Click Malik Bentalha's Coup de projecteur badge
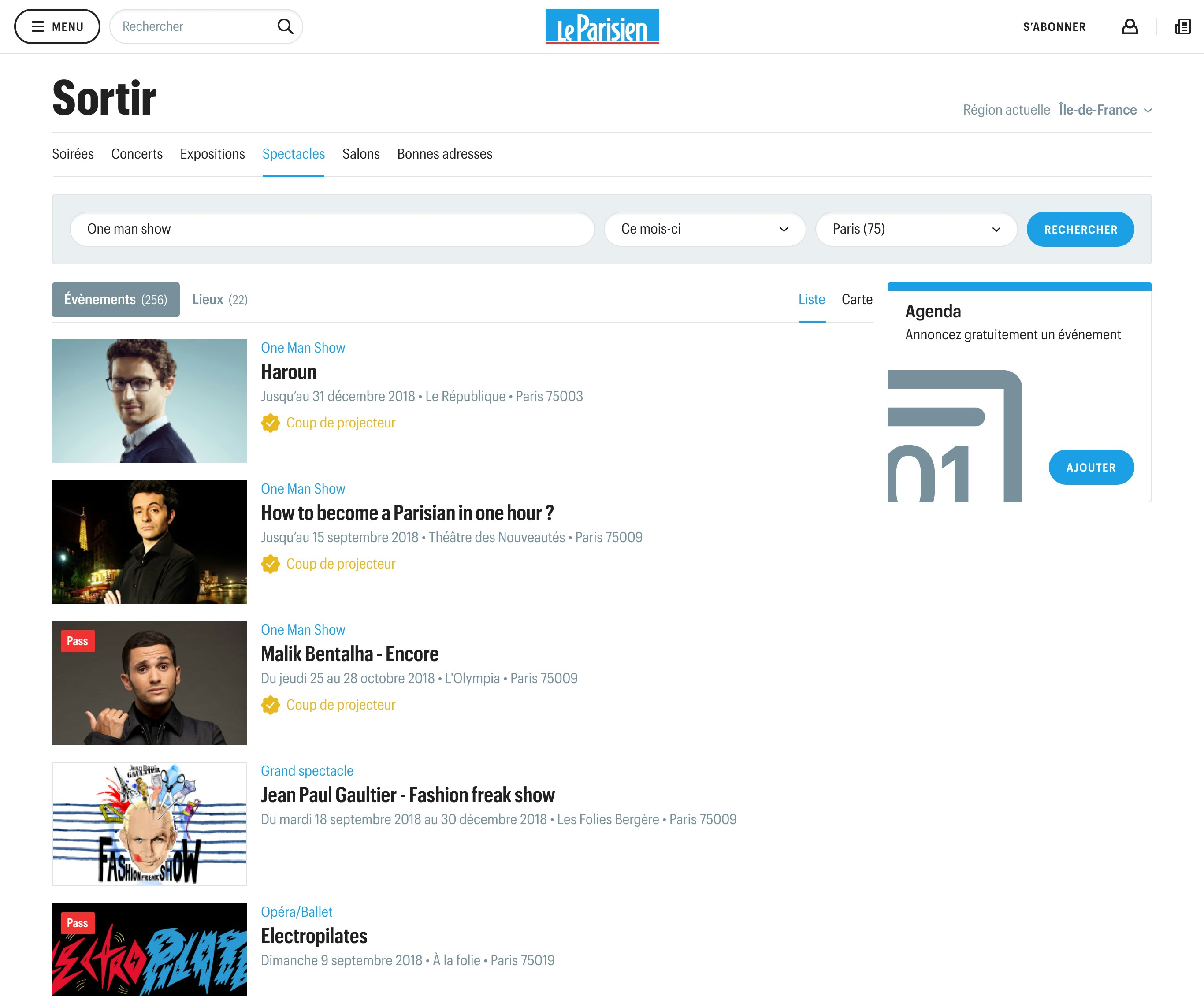This screenshot has height=996, width=1204. point(328,705)
